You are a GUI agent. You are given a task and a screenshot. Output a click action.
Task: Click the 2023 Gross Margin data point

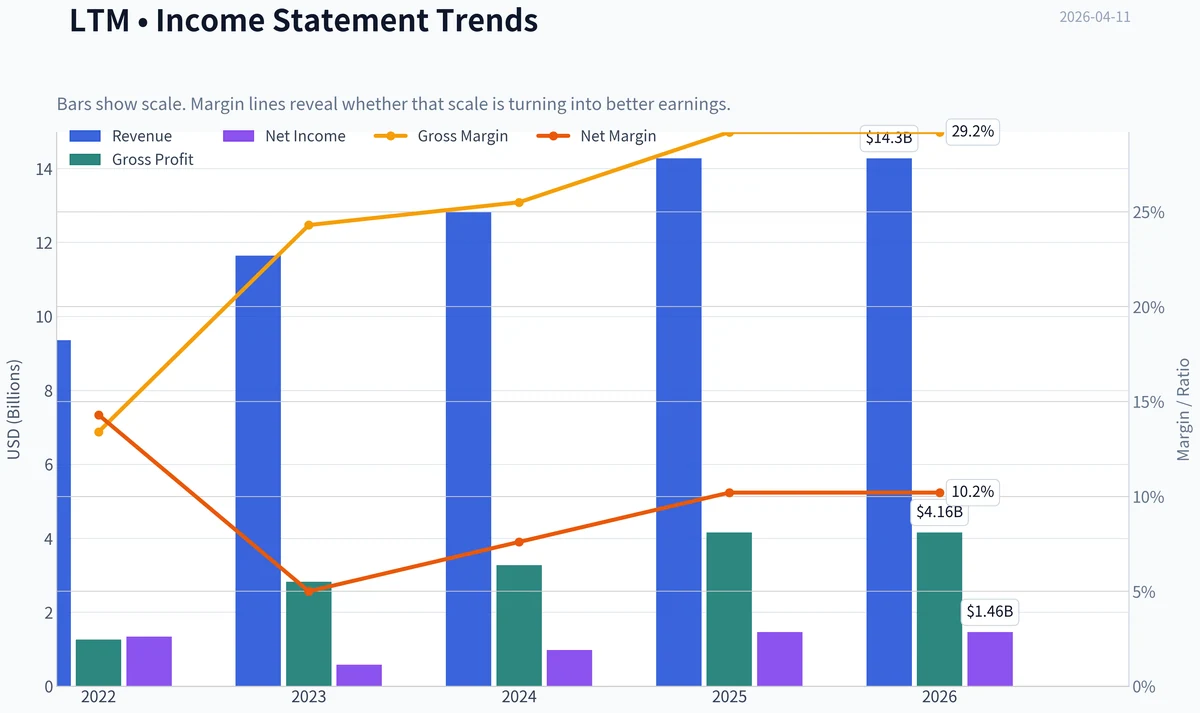309,225
